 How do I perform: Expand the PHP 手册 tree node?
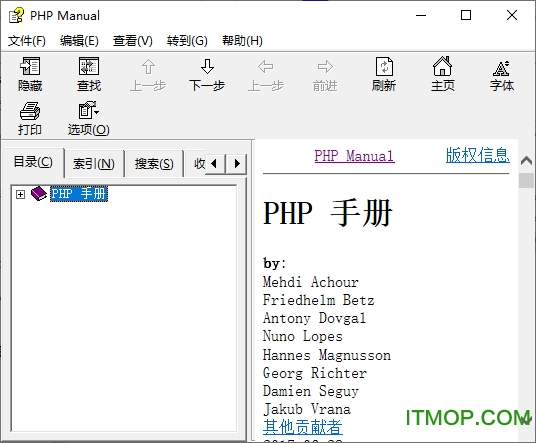21,194
